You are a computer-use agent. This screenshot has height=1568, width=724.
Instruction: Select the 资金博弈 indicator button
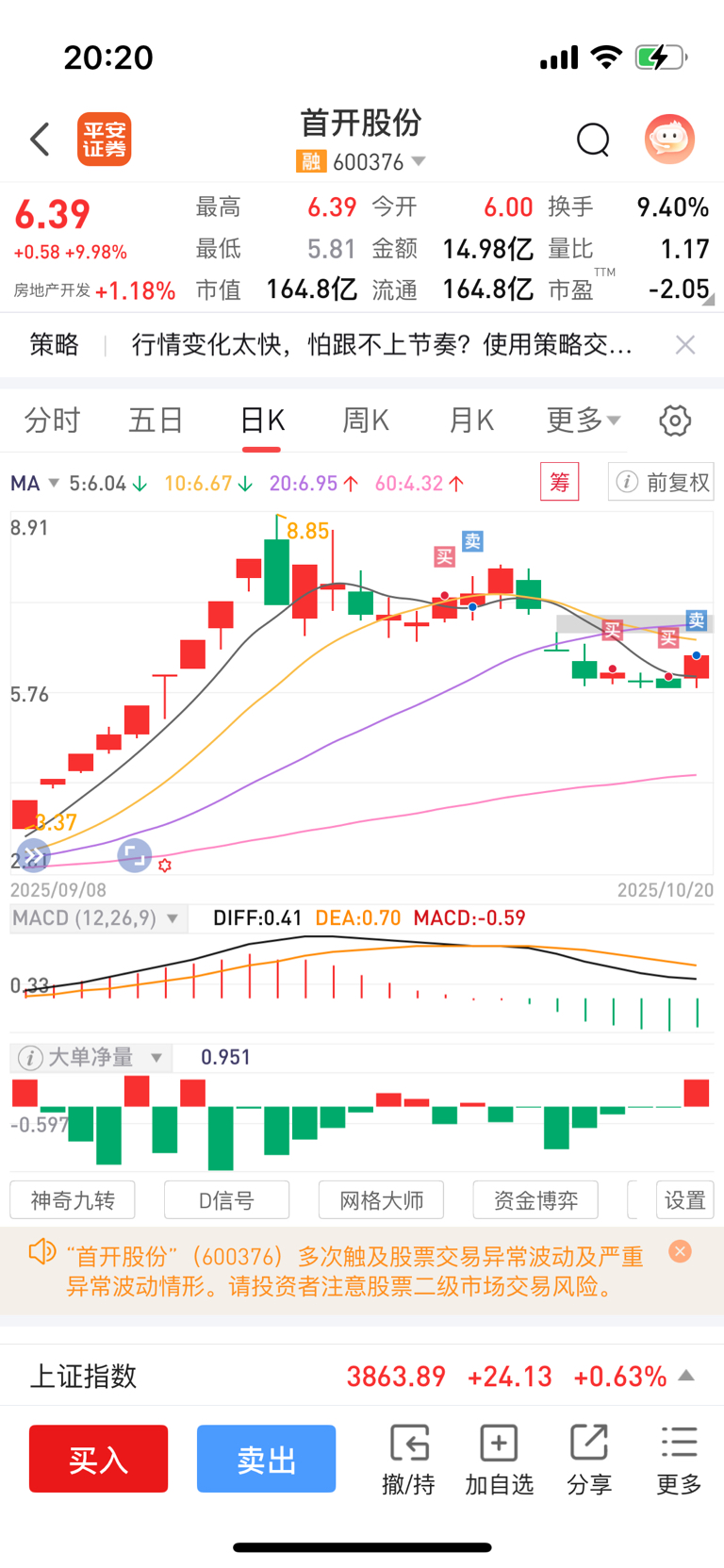coord(535,1200)
